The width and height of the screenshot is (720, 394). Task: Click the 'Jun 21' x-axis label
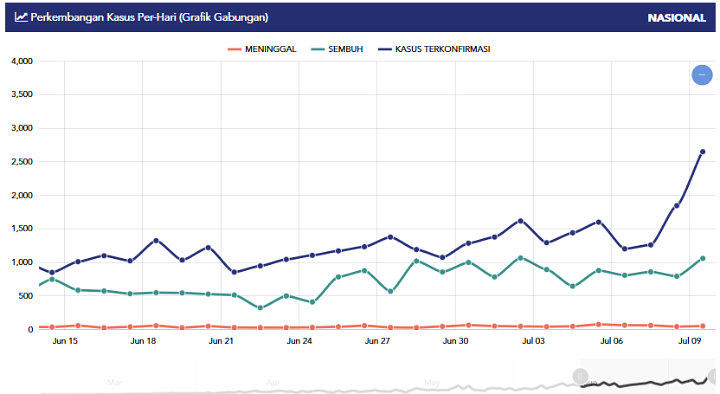[x=221, y=341]
